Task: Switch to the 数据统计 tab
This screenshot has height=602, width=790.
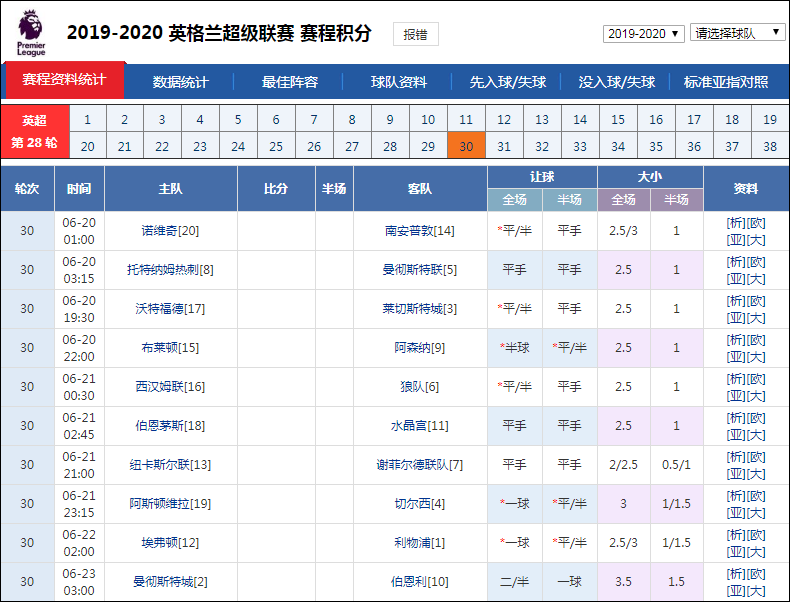Action: click(180, 82)
